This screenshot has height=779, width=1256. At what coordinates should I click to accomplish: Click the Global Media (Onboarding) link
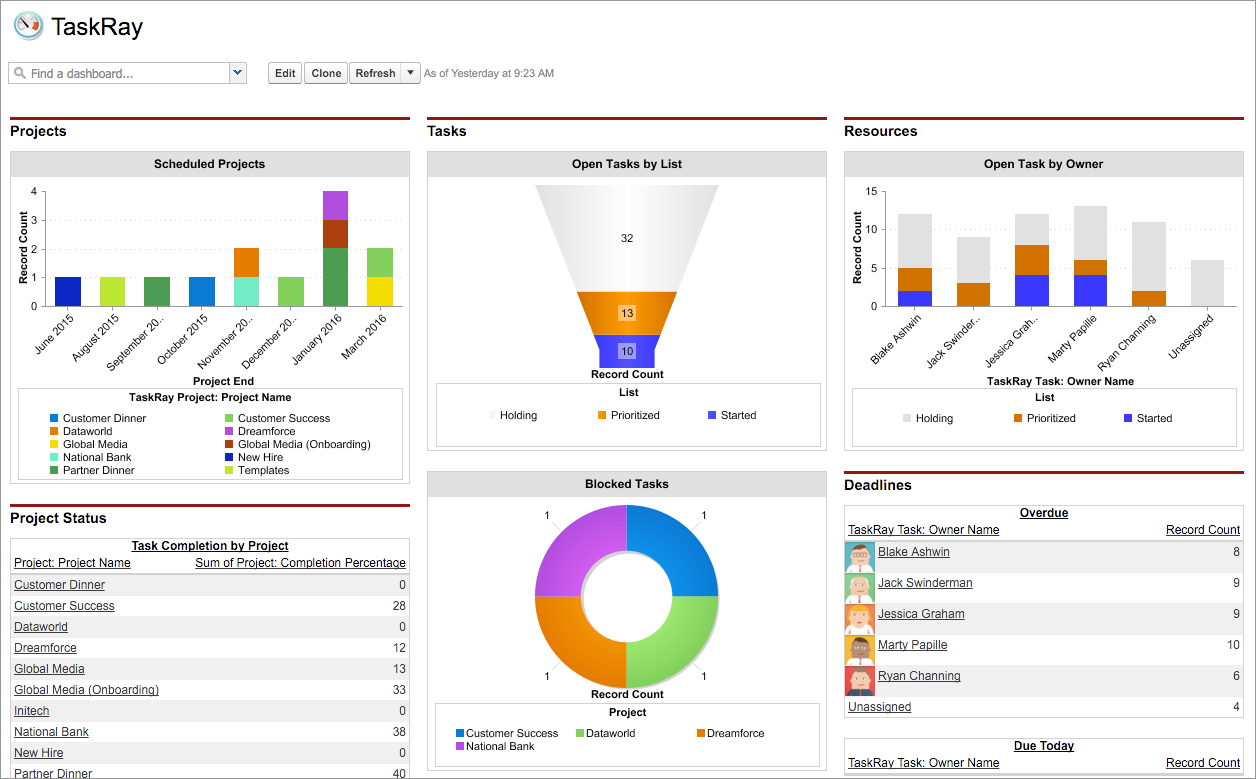point(86,689)
